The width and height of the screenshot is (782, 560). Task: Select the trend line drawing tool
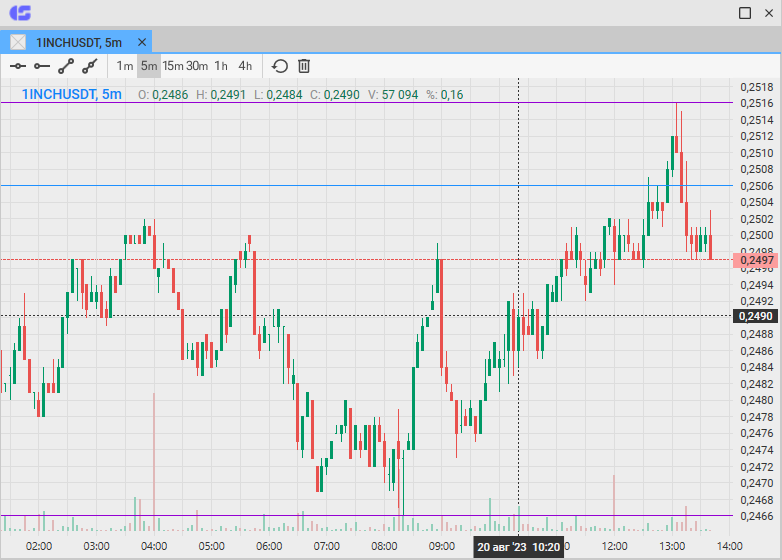tap(66, 66)
